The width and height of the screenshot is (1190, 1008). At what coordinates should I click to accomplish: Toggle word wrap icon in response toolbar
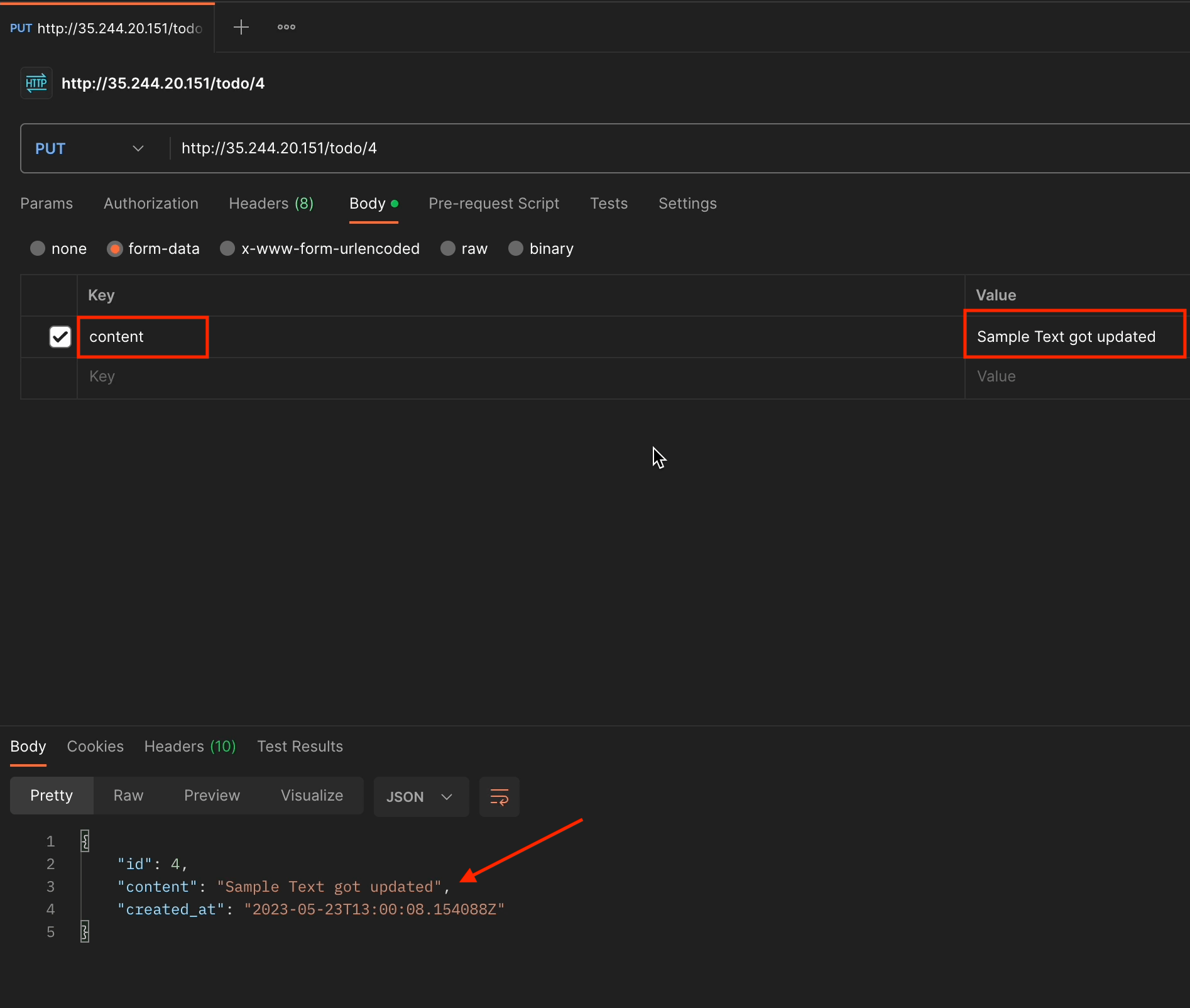[499, 797]
